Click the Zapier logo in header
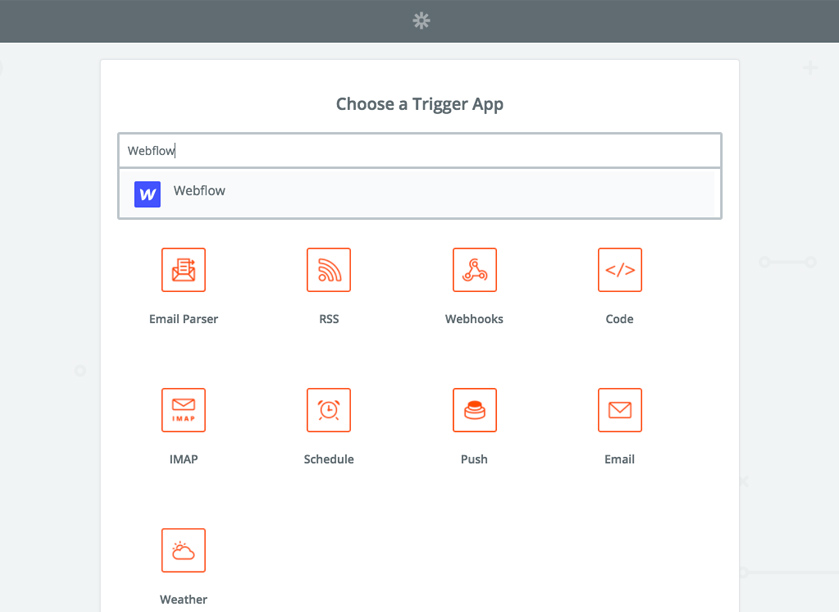This screenshot has width=839, height=612. tap(421, 21)
